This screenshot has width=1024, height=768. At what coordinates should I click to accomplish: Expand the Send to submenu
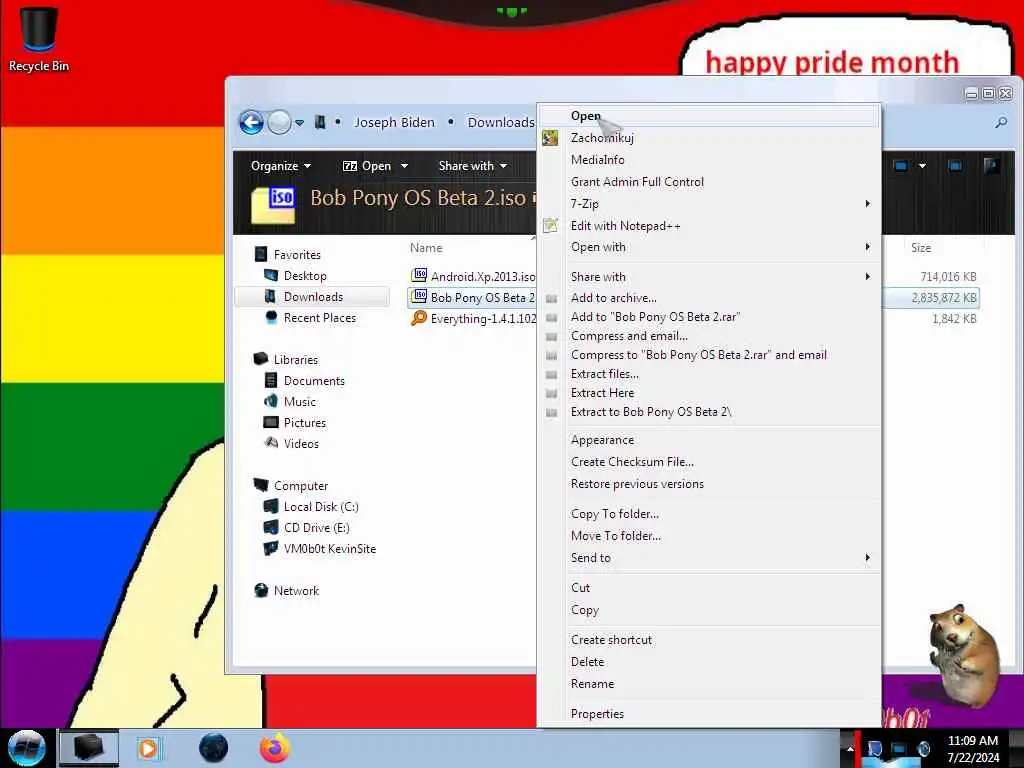(709, 558)
